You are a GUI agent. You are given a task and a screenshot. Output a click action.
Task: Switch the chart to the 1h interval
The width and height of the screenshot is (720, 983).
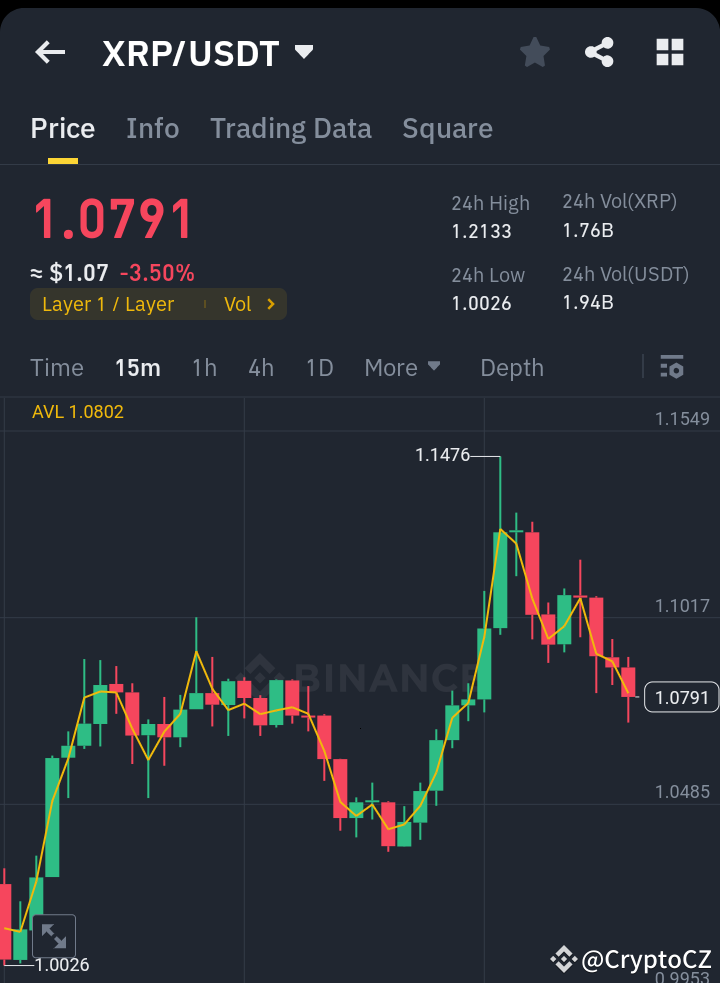204,367
